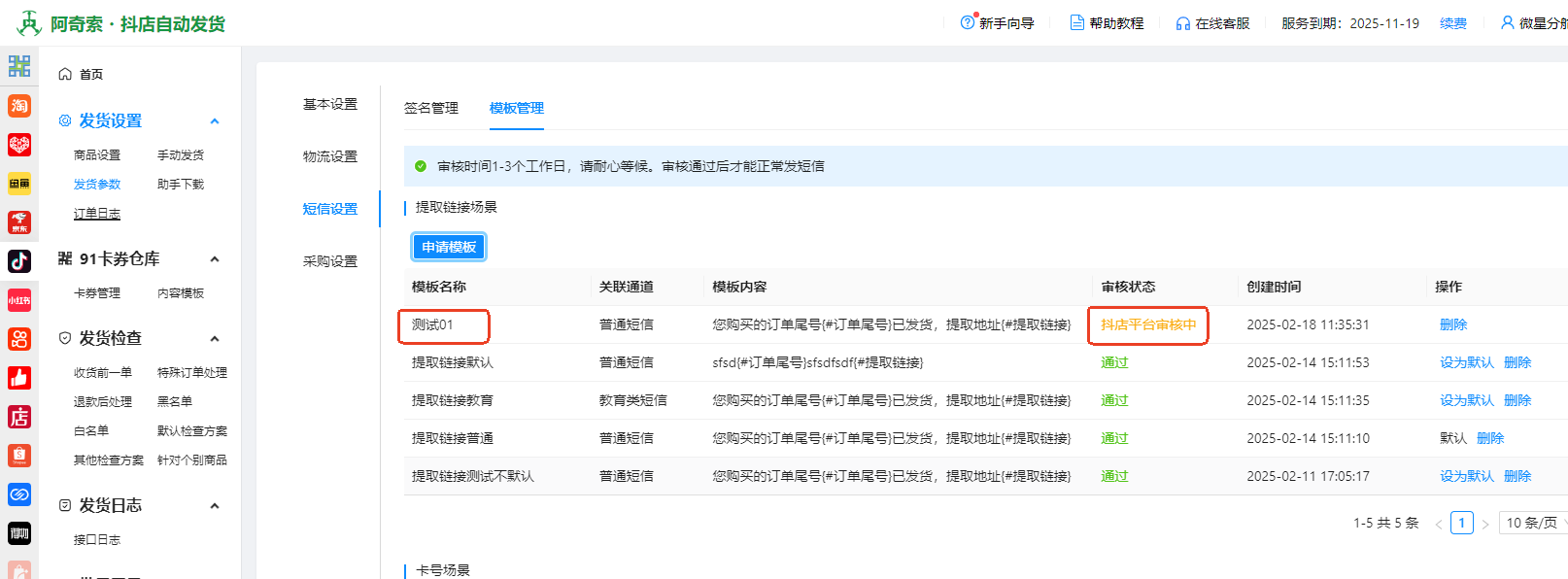Viewport: 1568px width, 579px height.
Task: Go to pagination page 1
Action: (x=1462, y=523)
